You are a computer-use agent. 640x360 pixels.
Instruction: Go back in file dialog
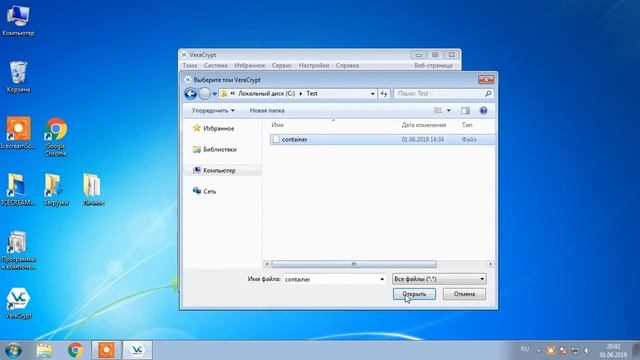pyautogui.click(x=191, y=94)
